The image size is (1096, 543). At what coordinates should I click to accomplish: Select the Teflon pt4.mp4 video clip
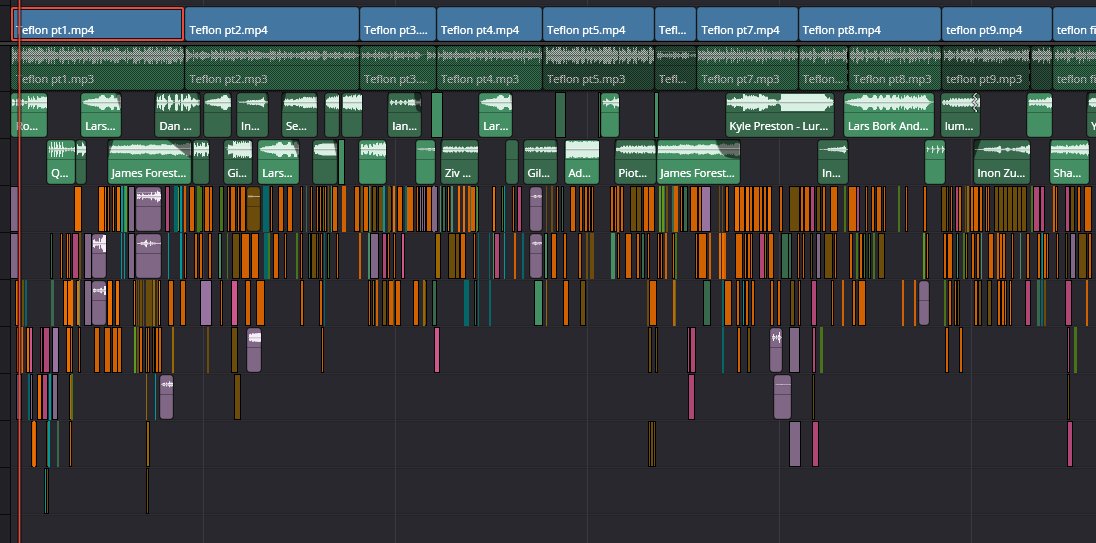pos(489,24)
